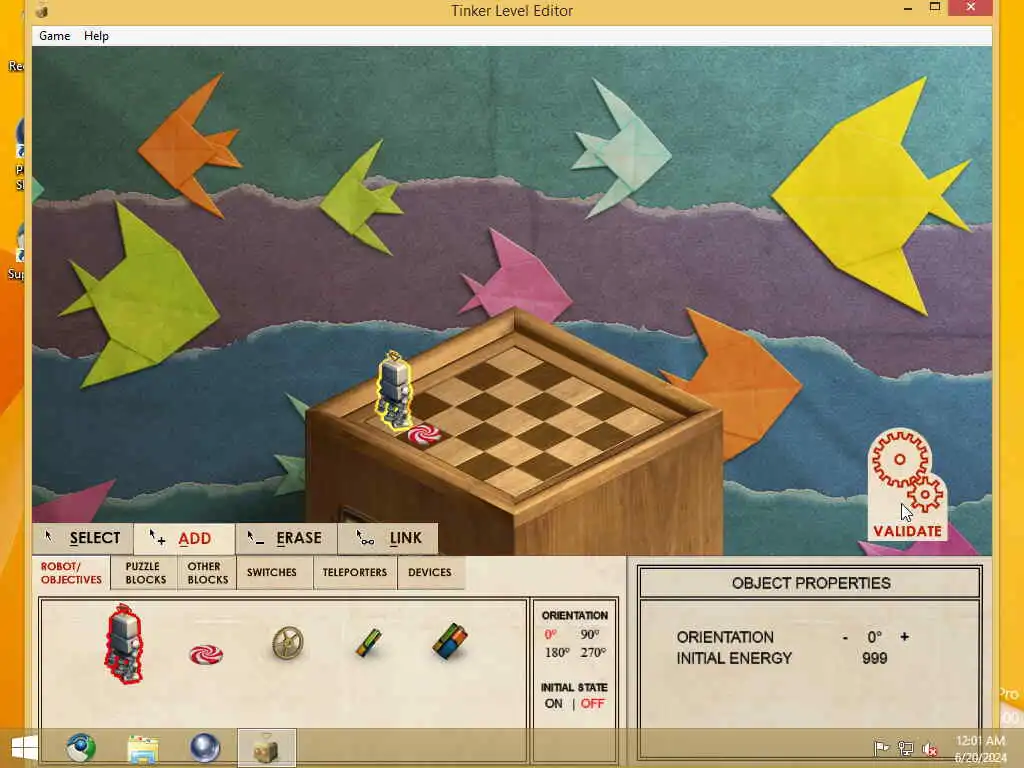Maximize the Tinker Level Editor window
This screenshot has height=768, width=1024.
point(935,7)
